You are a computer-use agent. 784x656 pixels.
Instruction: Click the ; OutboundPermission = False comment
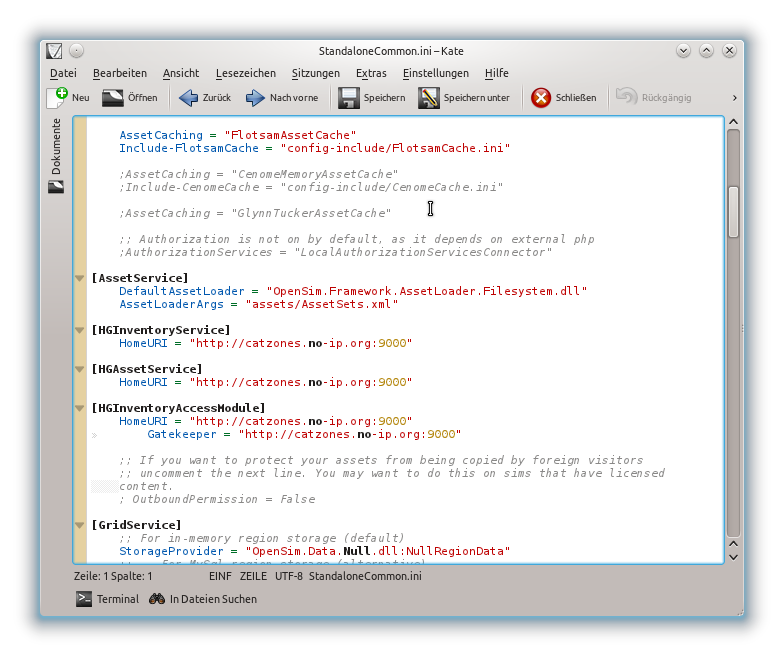pyautogui.click(x=217, y=499)
